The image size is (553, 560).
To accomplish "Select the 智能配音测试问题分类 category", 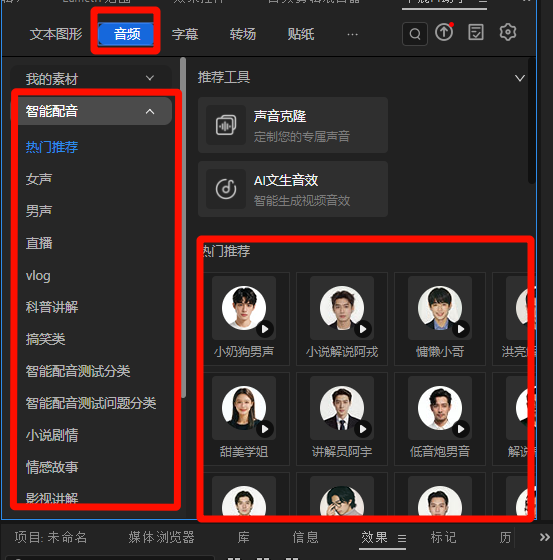I will 91,403.
